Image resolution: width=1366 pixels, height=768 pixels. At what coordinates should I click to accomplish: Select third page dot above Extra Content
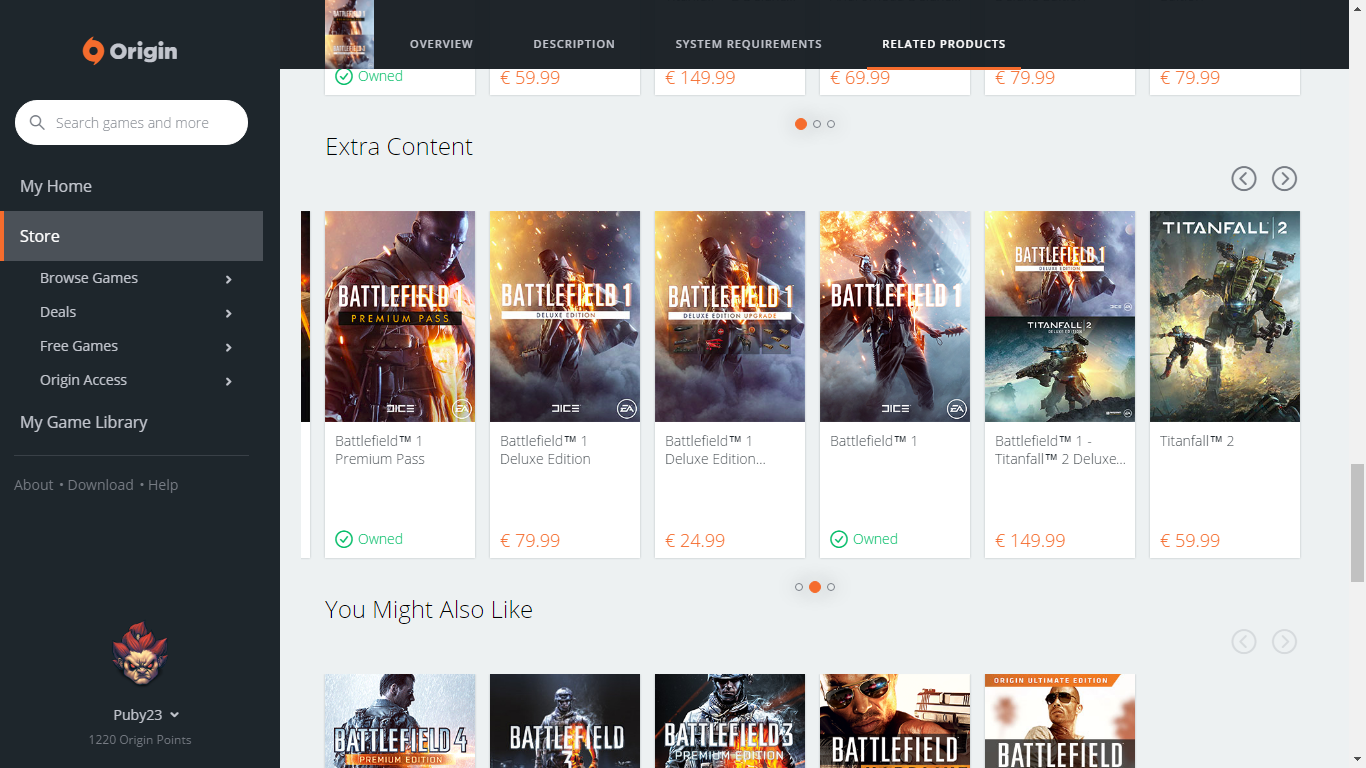[x=831, y=124]
